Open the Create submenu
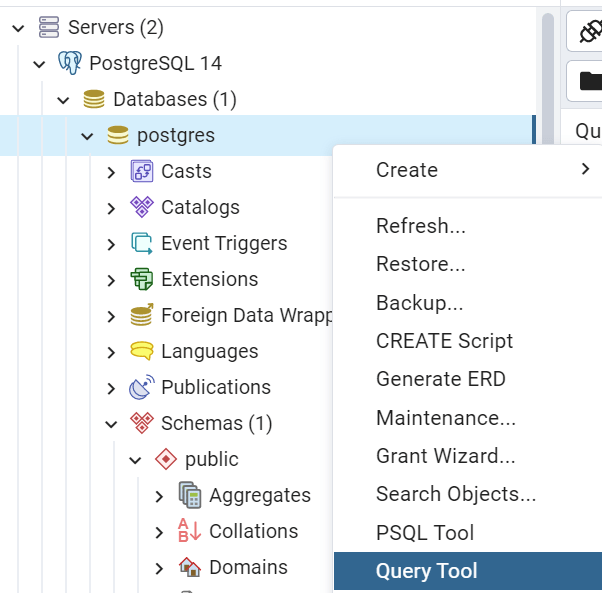 (468, 170)
